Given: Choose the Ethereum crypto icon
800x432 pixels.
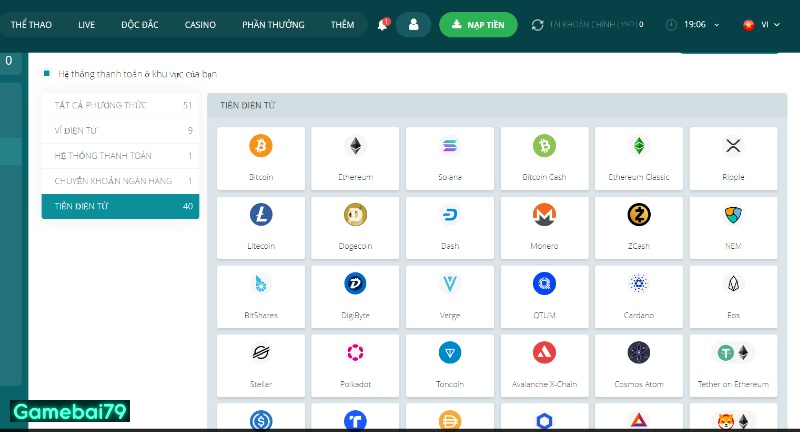Looking at the screenshot, I should (x=355, y=146).
